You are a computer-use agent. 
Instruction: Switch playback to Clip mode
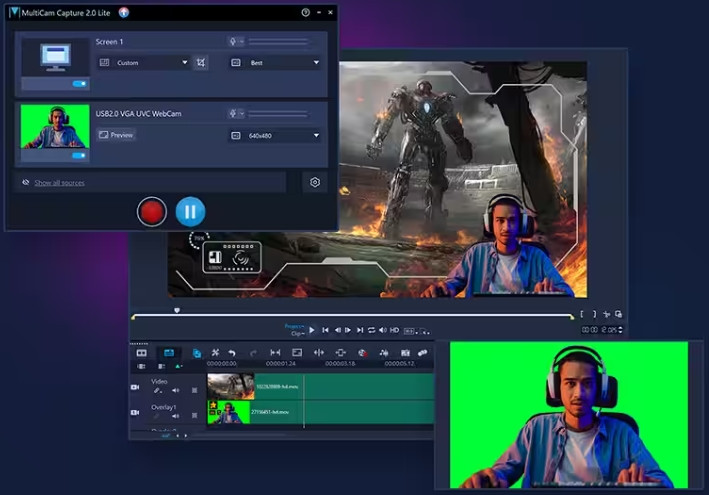(x=297, y=333)
